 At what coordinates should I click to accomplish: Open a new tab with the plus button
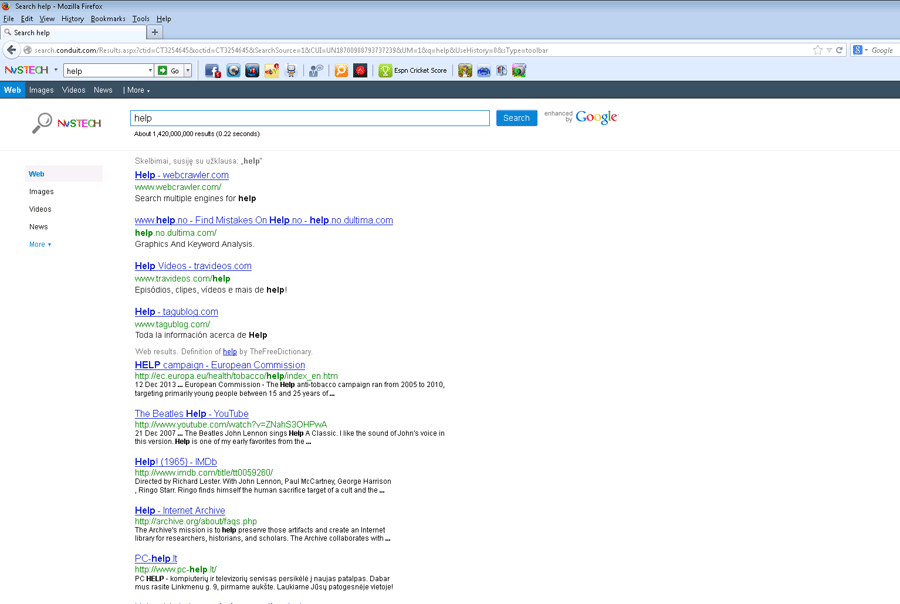[155, 32]
